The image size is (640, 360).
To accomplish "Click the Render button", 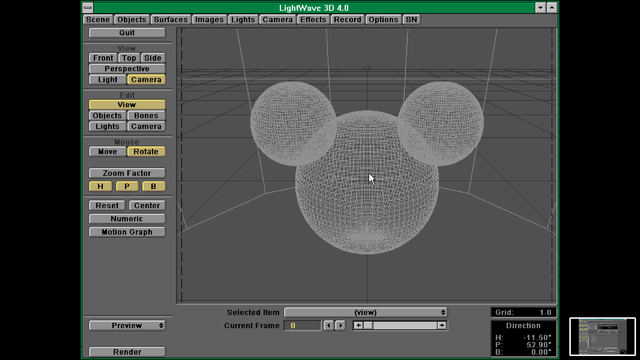I will 127,351.
